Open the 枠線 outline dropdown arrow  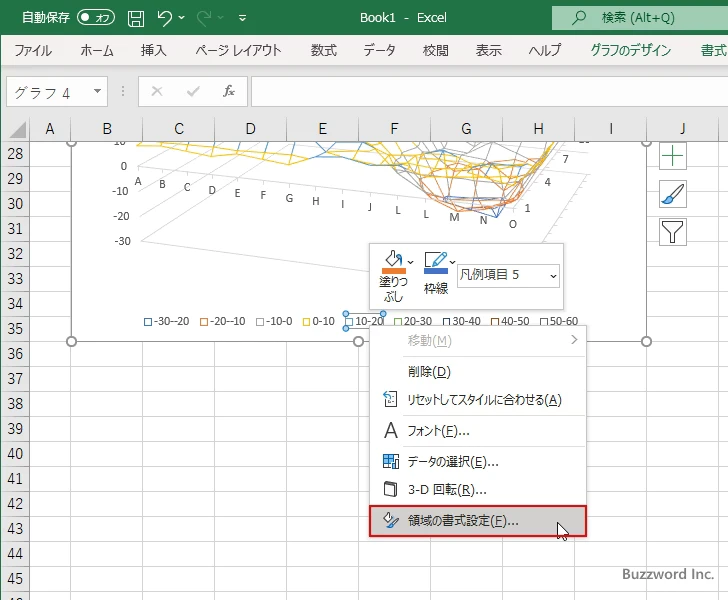(453, 262)
